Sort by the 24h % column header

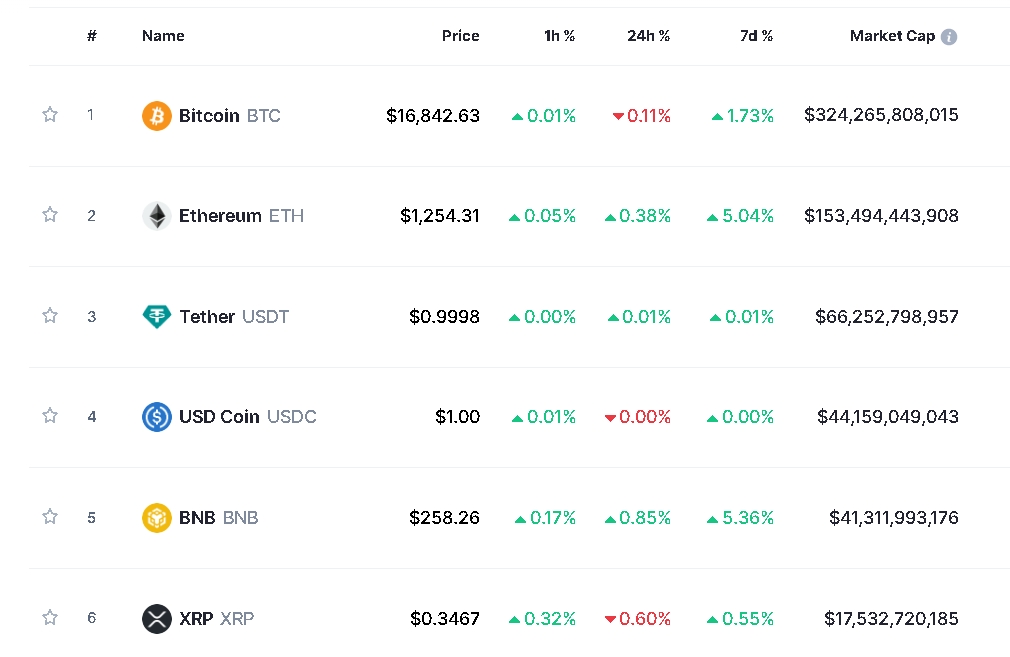click(649, 36)
